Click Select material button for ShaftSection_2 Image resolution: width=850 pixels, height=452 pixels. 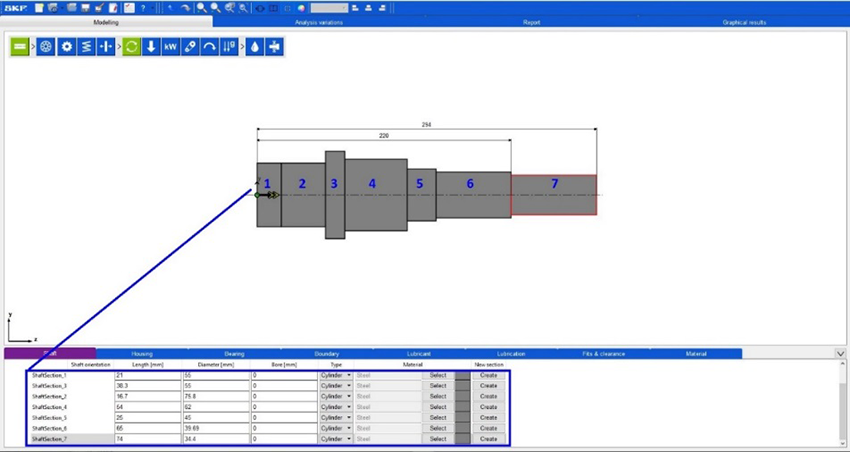click(438, 397)
